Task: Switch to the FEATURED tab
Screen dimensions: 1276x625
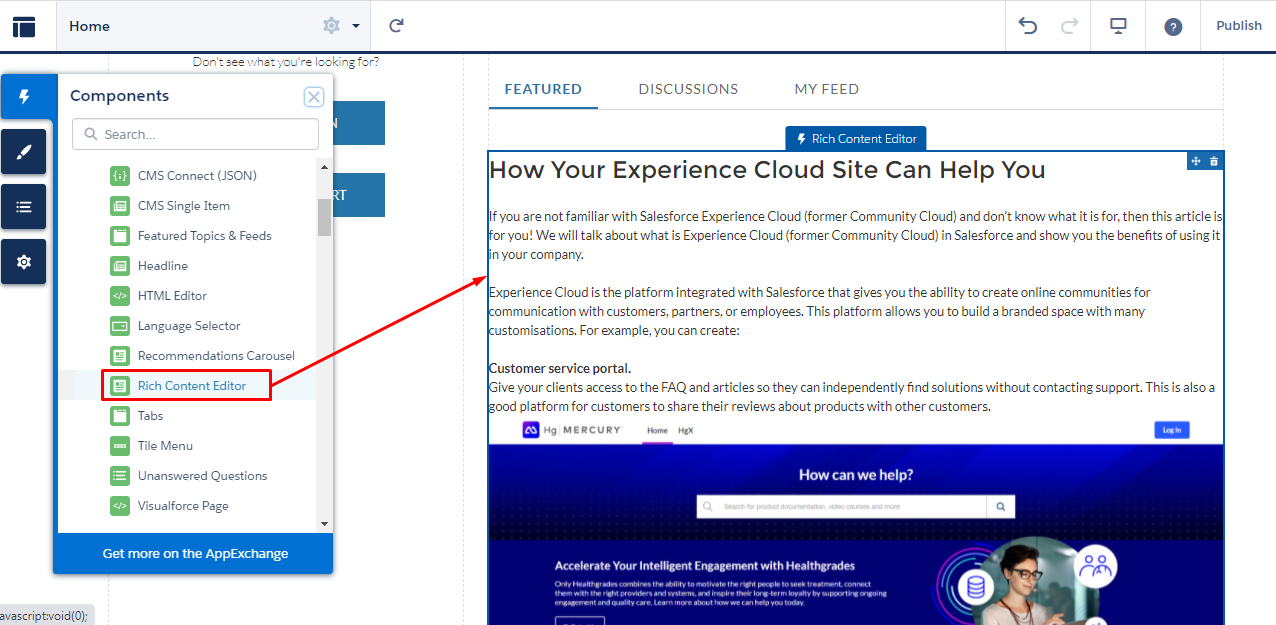Action: coord(543,89)
